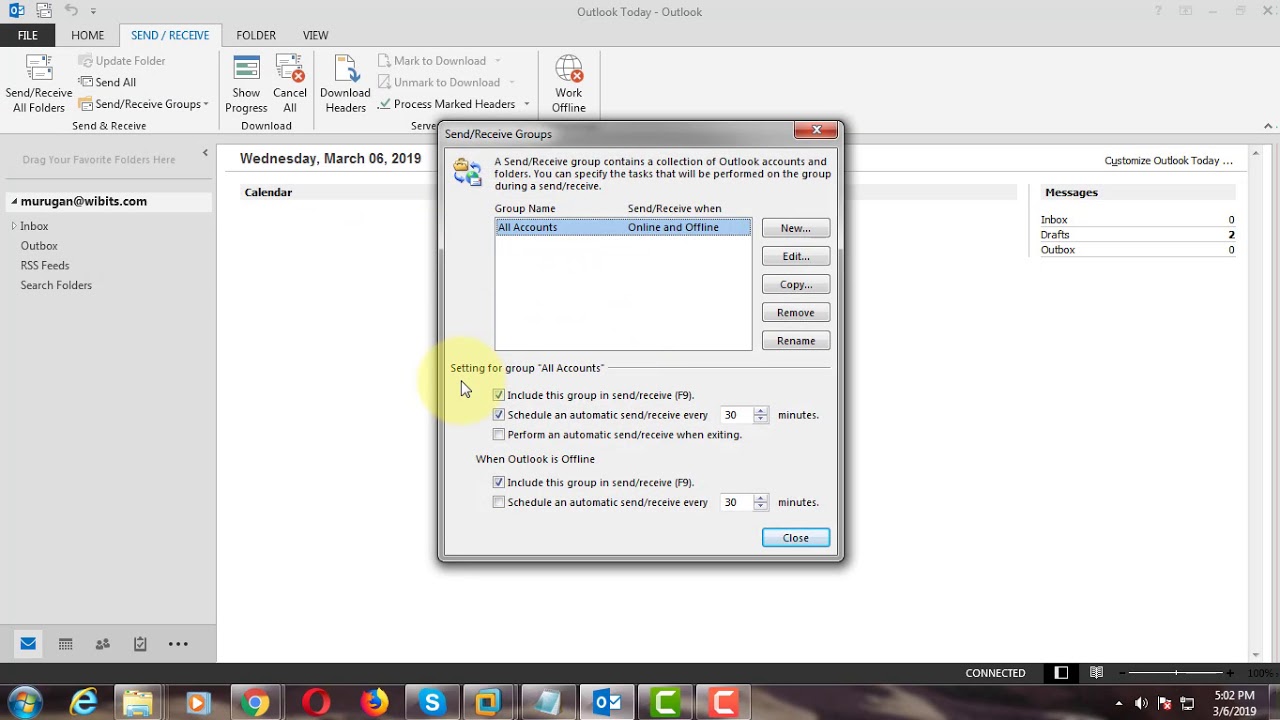Click Normal view icon in status bar

click(1062, 673)
